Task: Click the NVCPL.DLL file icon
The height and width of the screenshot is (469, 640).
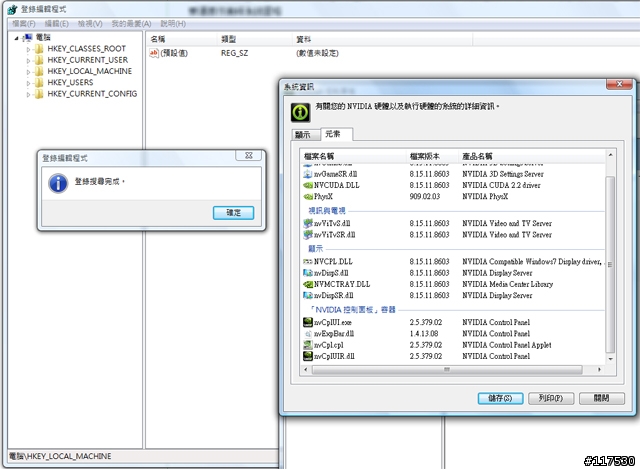Action: [x=308, y=262]
